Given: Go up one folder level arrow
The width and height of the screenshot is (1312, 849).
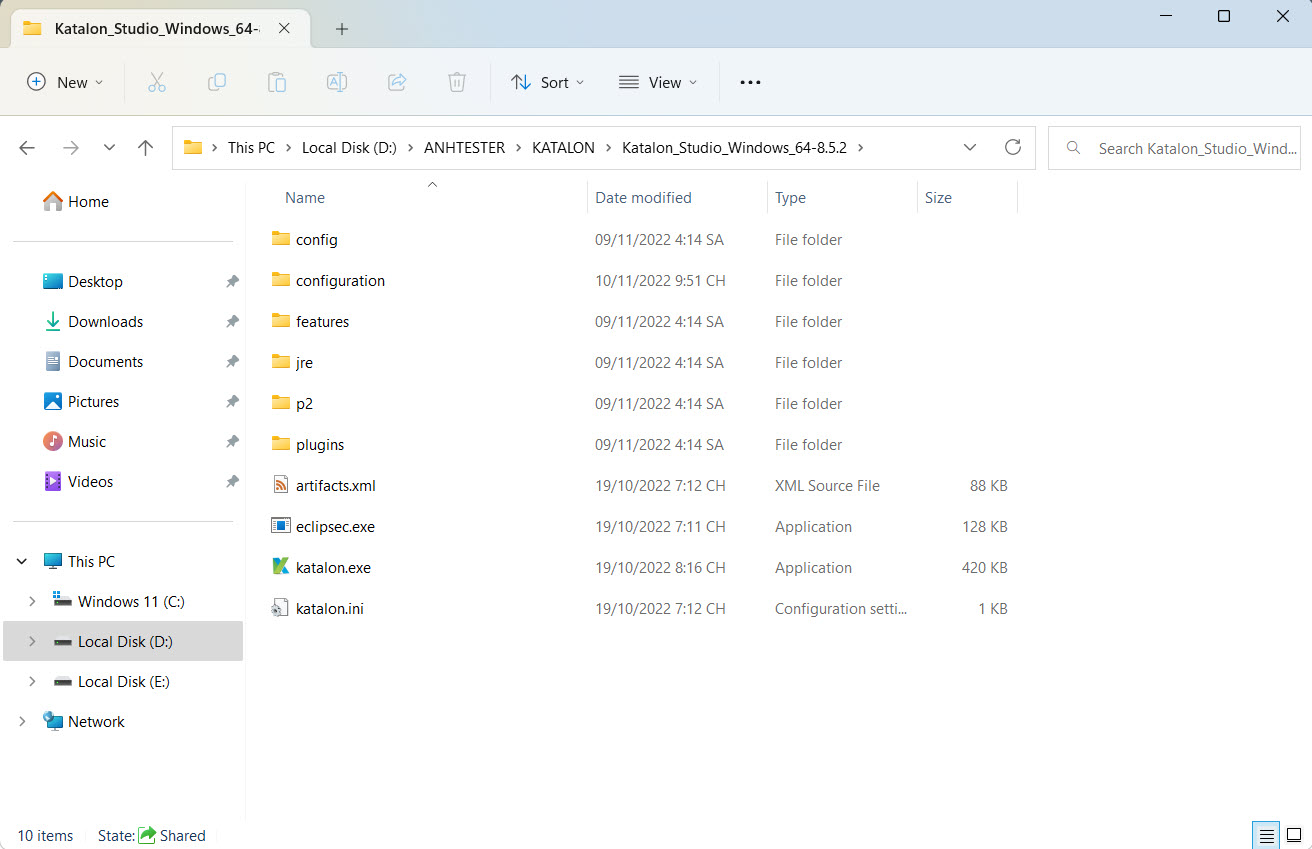Looking at the screenshot, I should pos(145,148).
